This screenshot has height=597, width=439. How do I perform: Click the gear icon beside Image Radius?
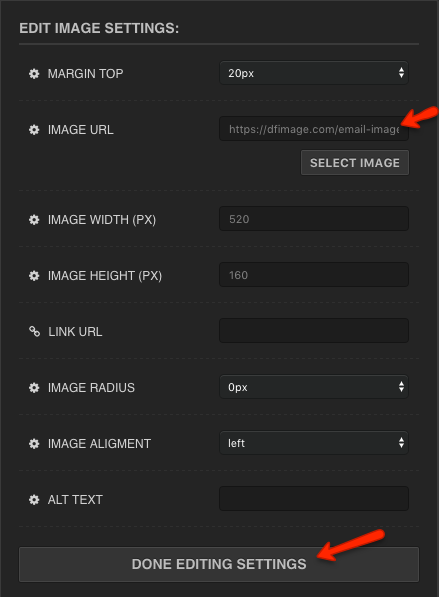pyautogui.click(x=34, y=388)
